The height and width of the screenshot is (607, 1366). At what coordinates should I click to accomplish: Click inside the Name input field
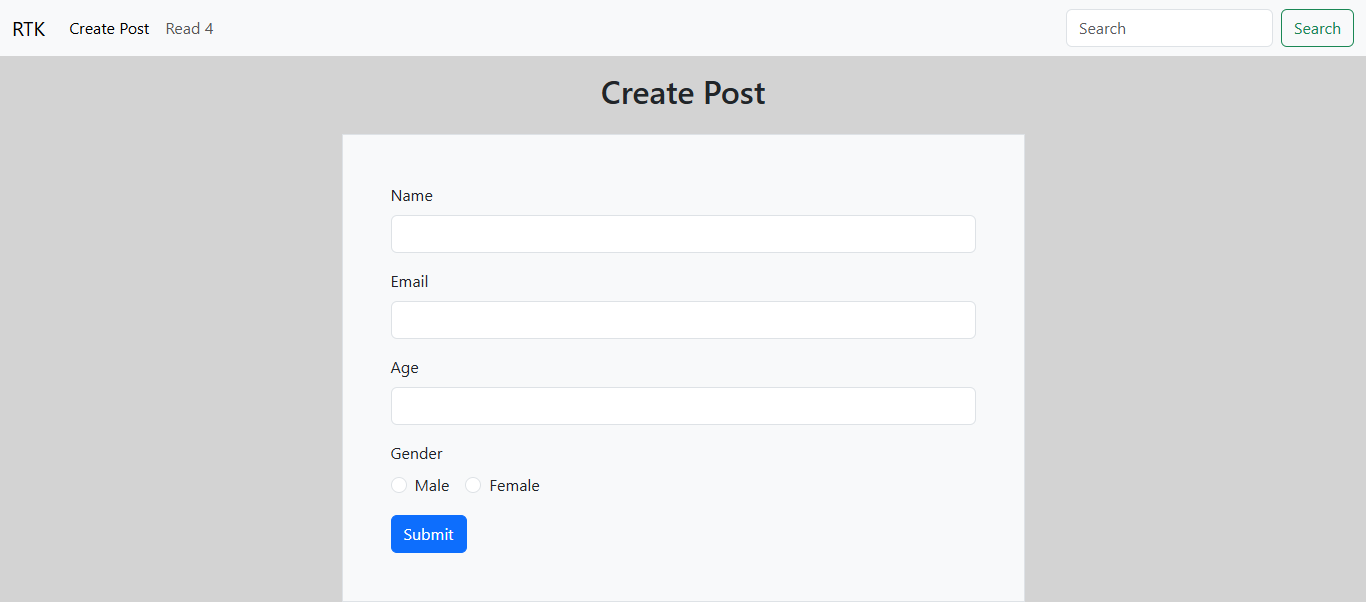682,234
